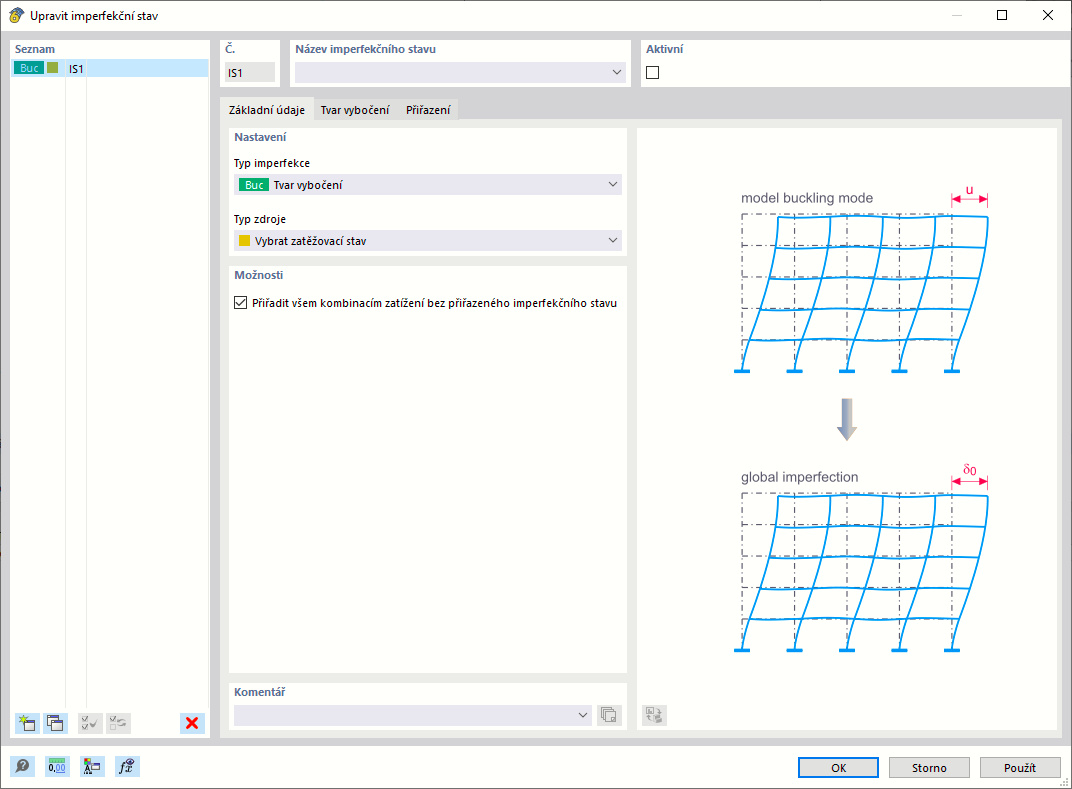Viewport: 1072px width, 789px height.
Task: Close the Upravit imperfekční stav dialog
Action: tap(1047, 15)
